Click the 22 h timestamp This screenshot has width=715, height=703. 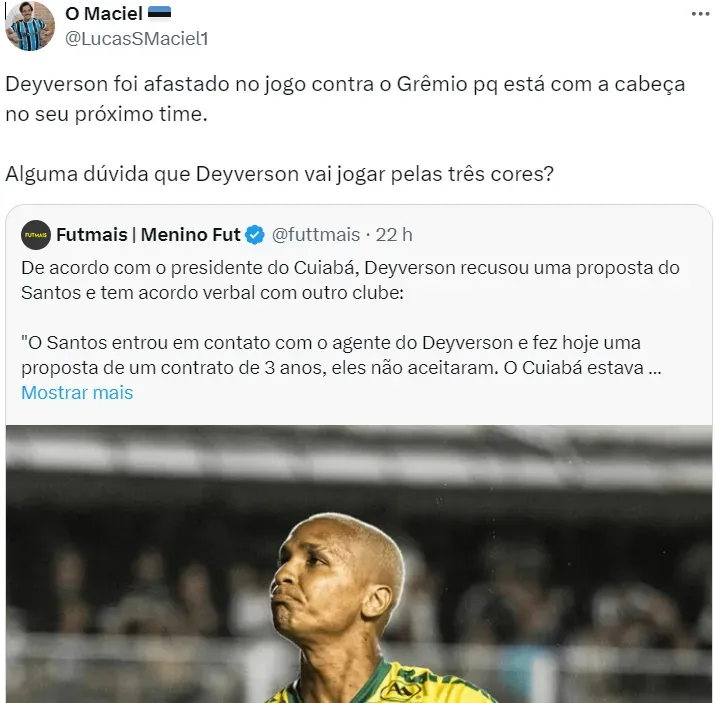(394, 235)
